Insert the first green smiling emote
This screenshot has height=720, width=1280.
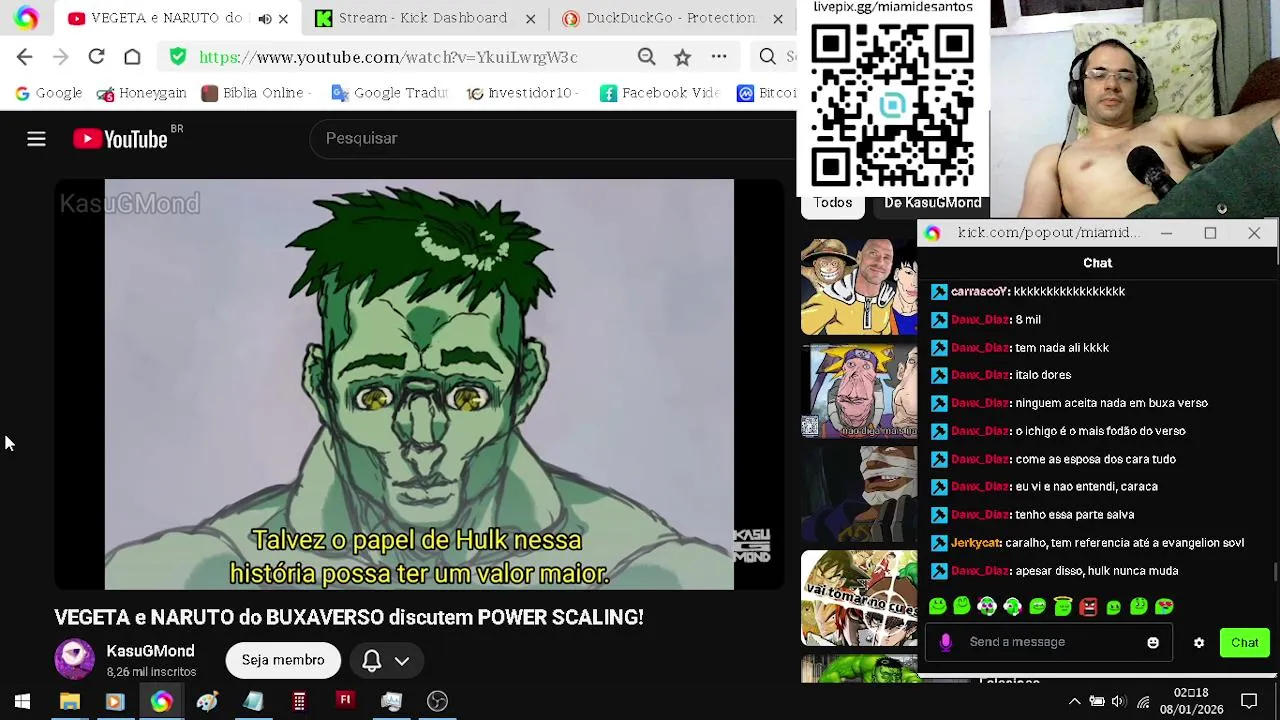coord(937,606)
